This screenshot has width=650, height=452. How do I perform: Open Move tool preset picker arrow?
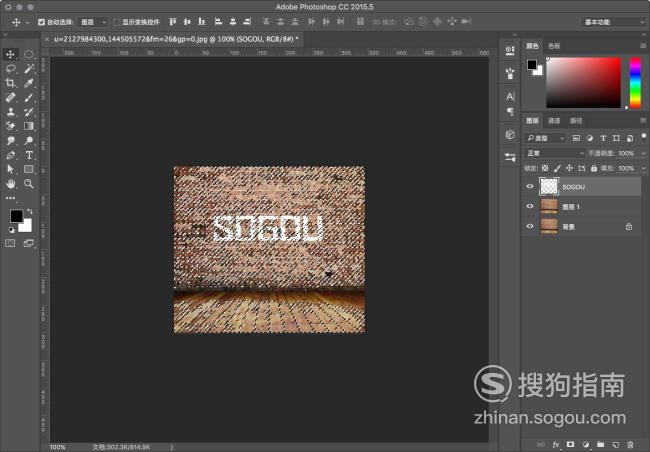27,22
